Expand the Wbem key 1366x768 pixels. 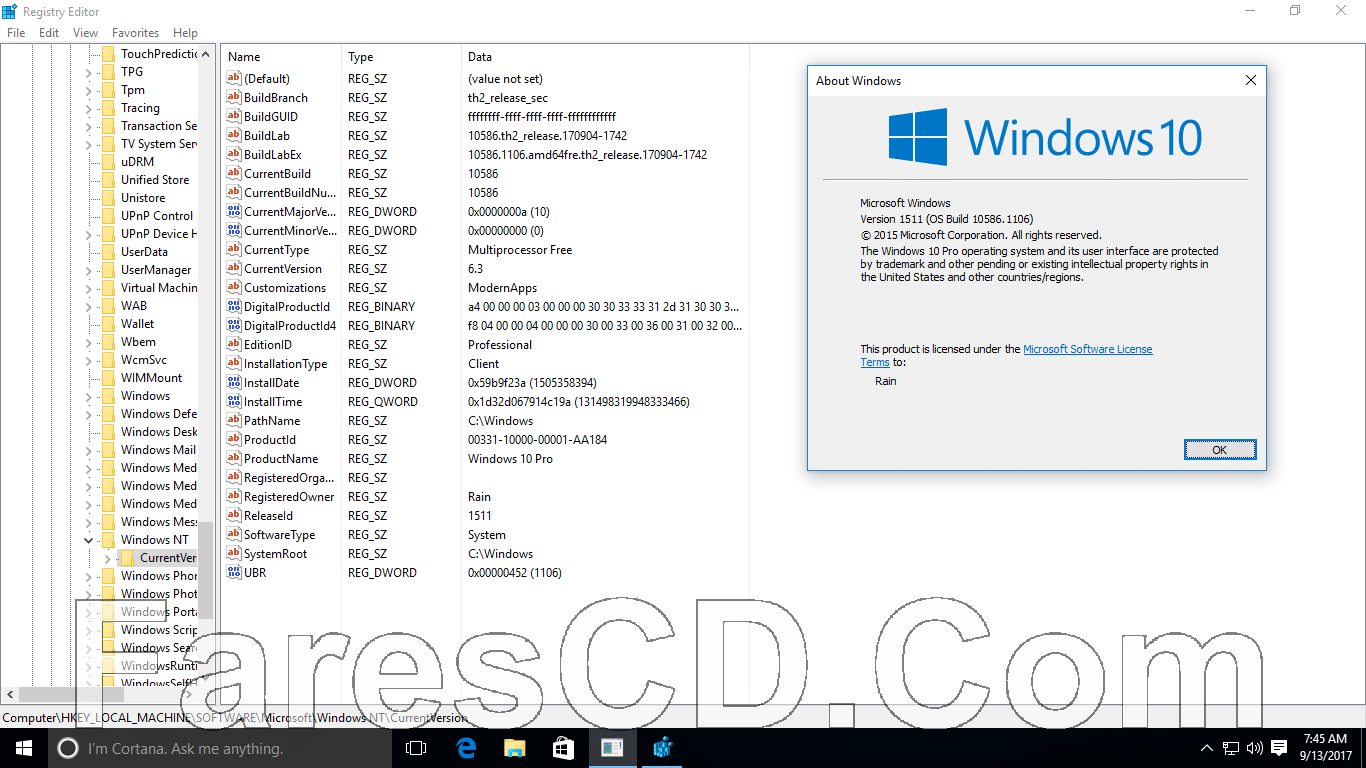pyautogui.click(x=88, y=342)
